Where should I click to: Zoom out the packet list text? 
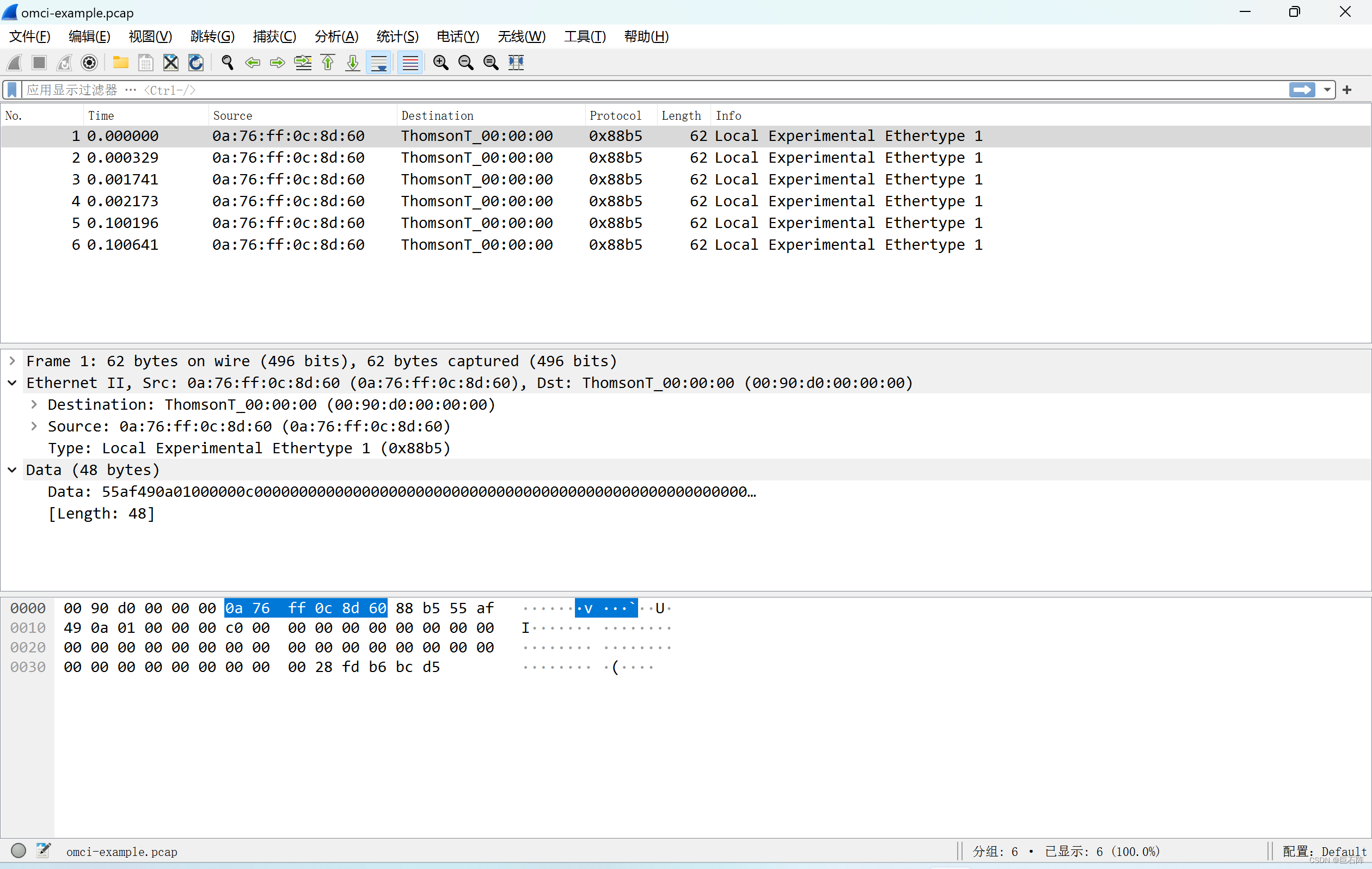(465, 63)
